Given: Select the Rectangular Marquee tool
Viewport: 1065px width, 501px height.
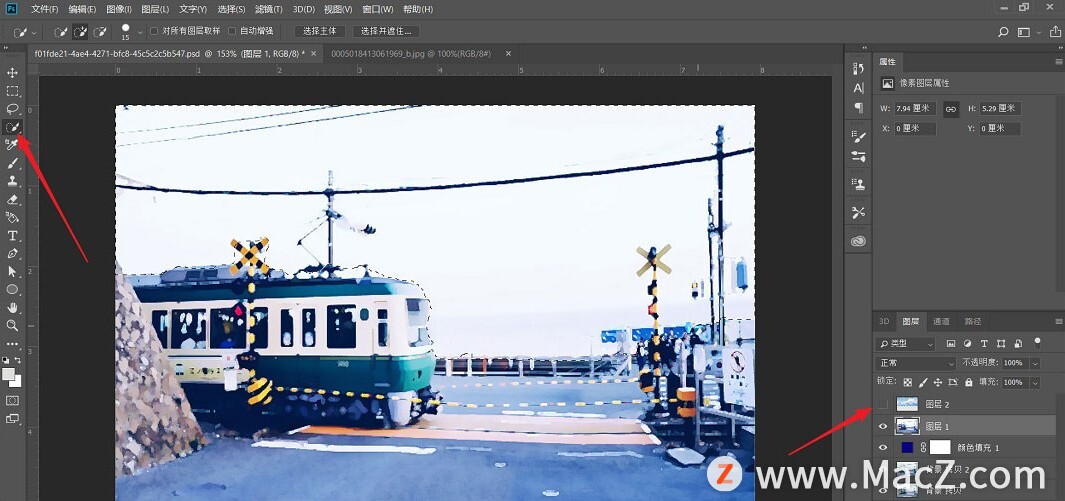Looking at the screenshot, I should [x=13, y=91].
